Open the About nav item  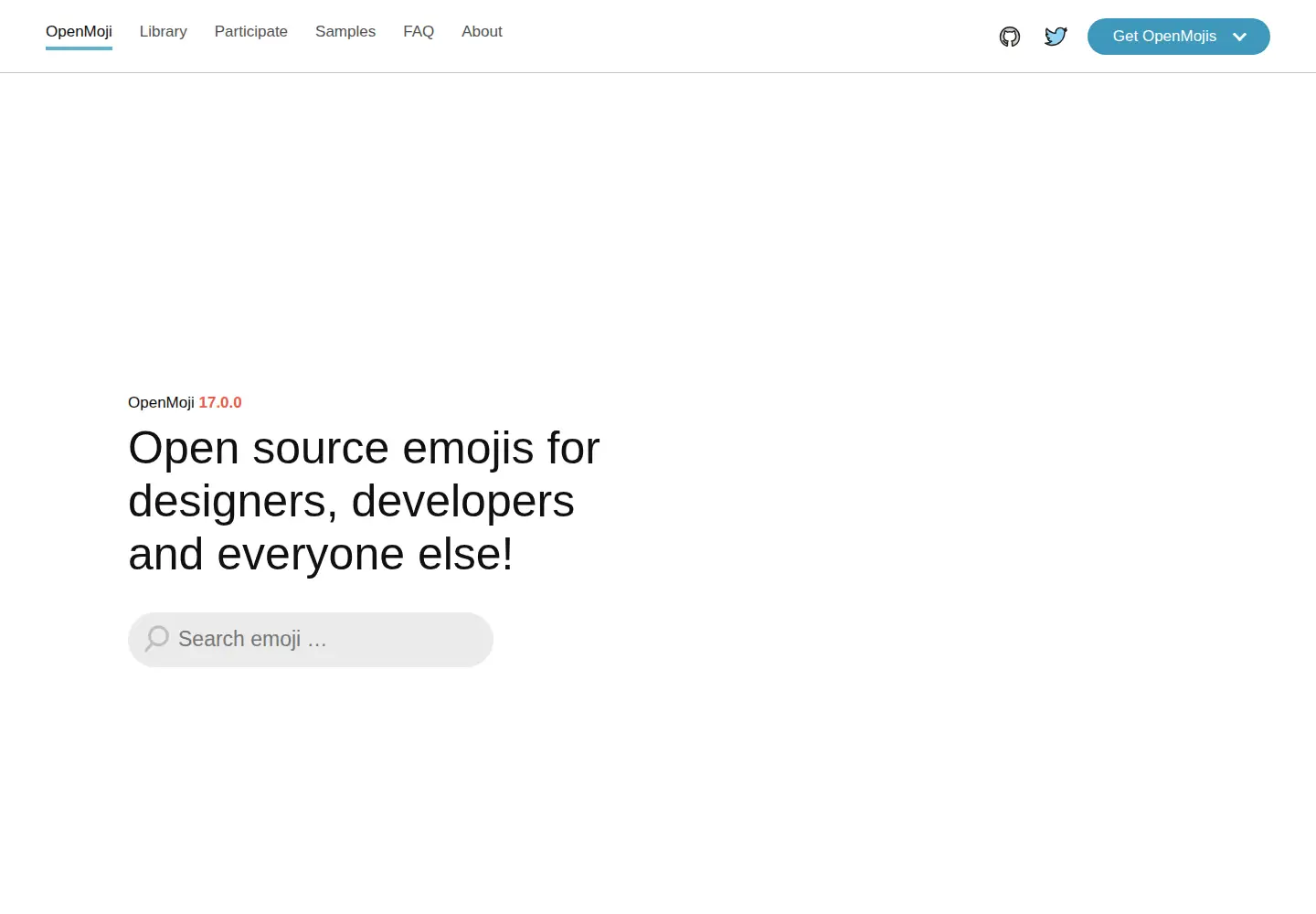[482, 32]
